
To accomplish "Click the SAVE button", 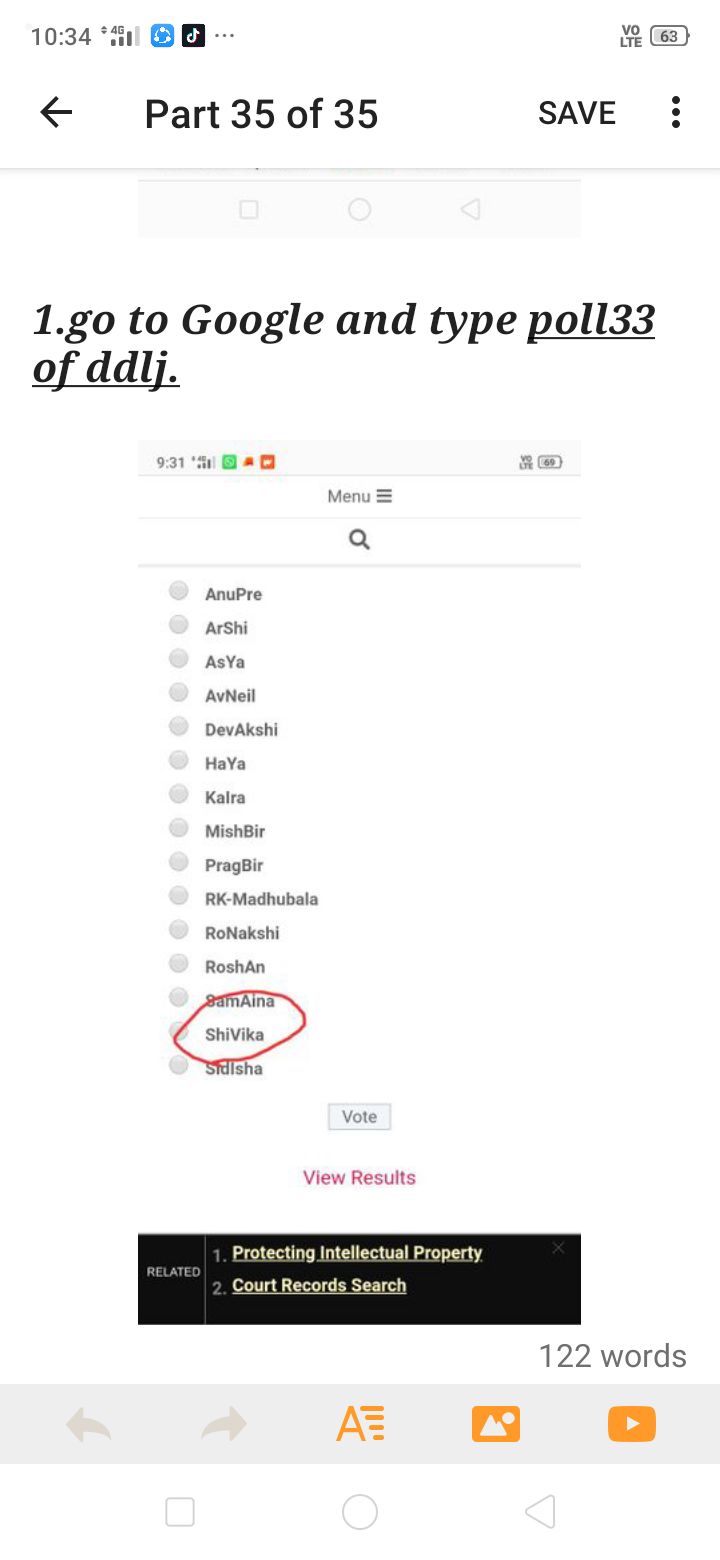I will (577, 113).
